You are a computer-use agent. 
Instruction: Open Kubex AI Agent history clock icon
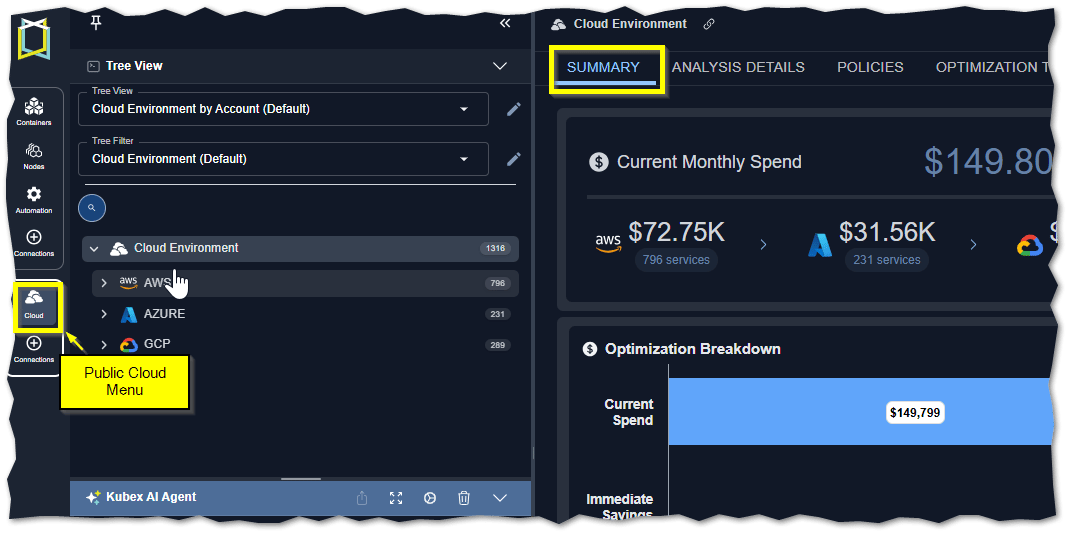point(430,498)
